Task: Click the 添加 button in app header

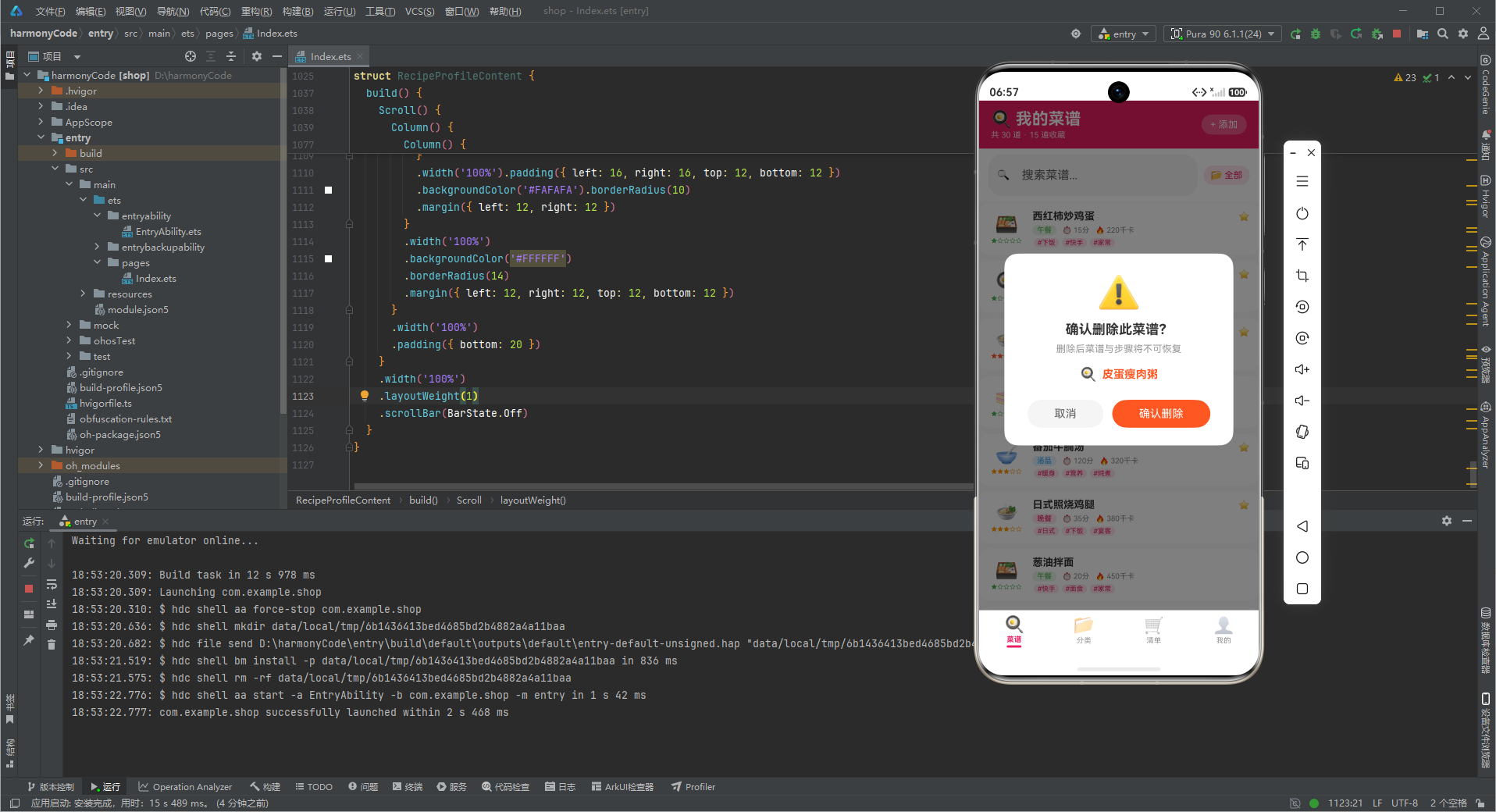Action: pos(1224,124)
